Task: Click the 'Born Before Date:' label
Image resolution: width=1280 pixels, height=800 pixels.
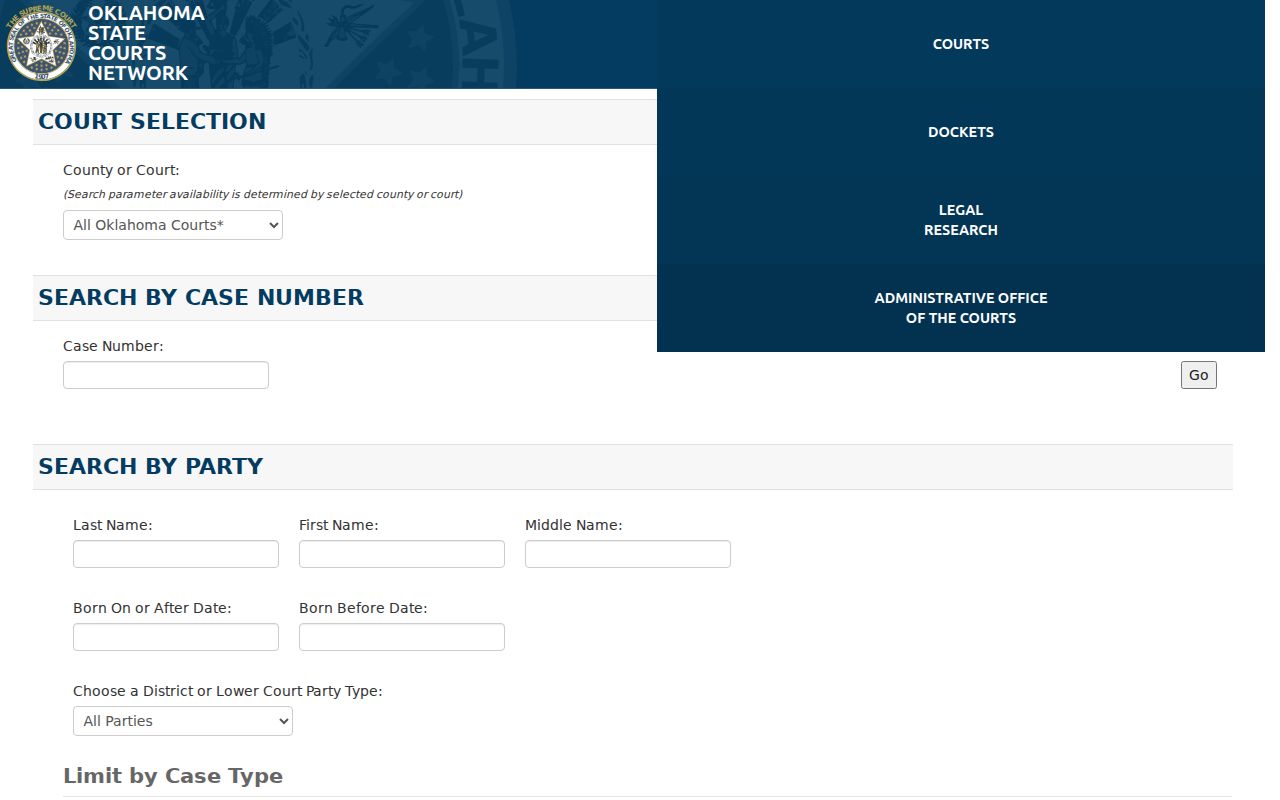Action: [363, 608]
